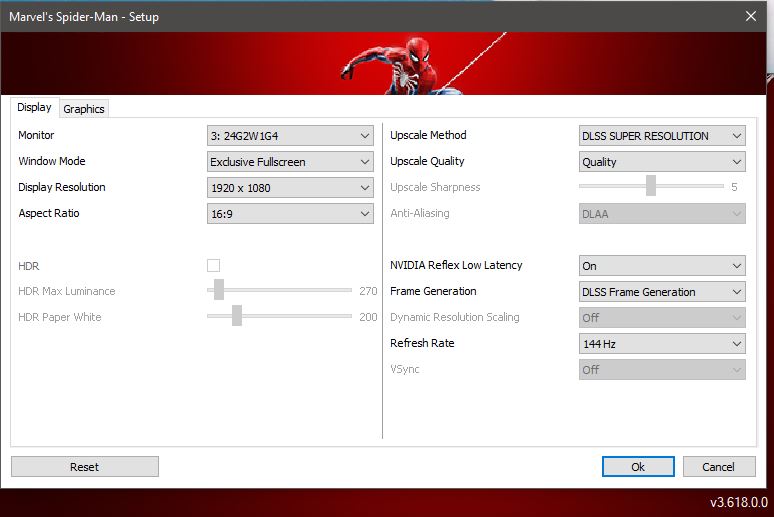774x517 pixels.
Task: Click the Display Resolution label
Action: coord(62,187)
